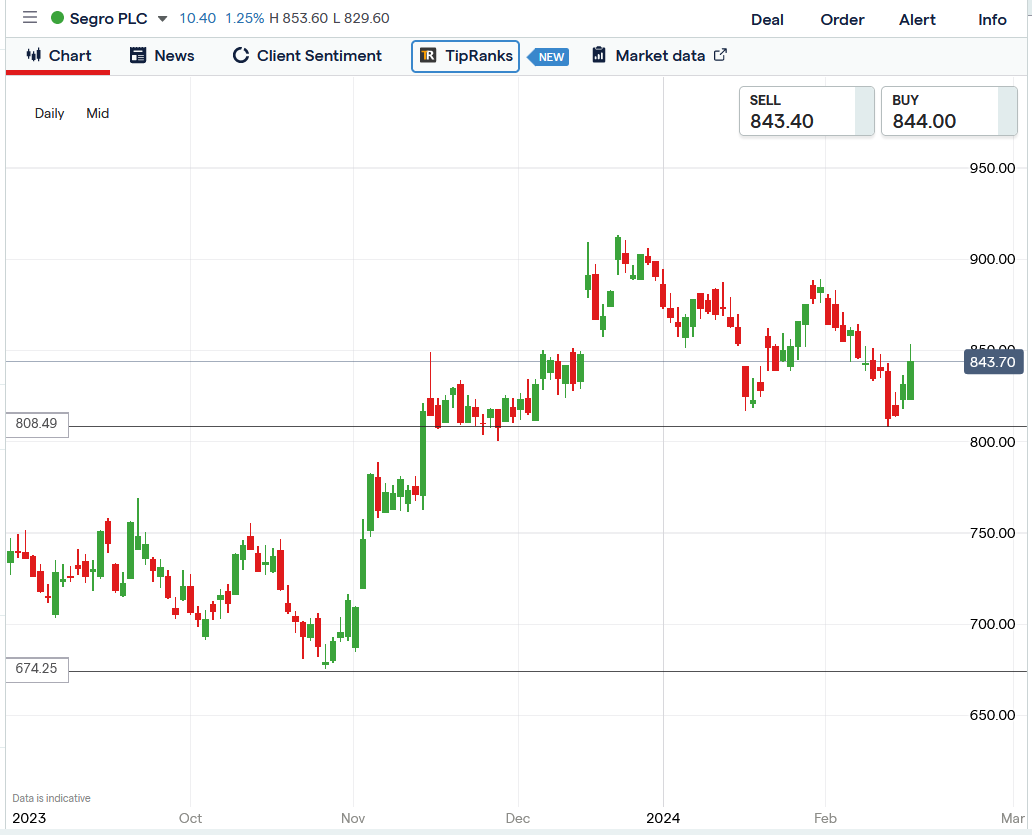This screenshot has height=835, width=1032.
Task: Open the Mid price type selector
Action: click(x=97, y=113)
